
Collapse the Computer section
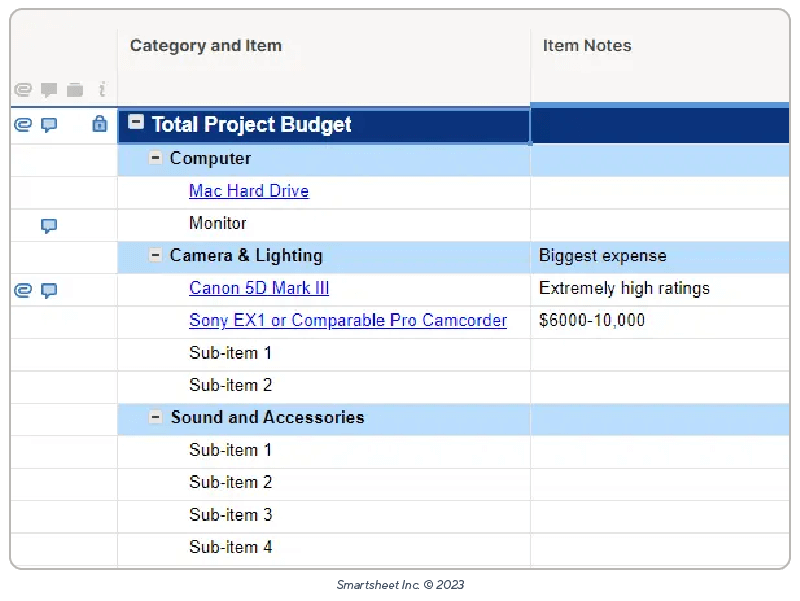[x=154, y=158]
